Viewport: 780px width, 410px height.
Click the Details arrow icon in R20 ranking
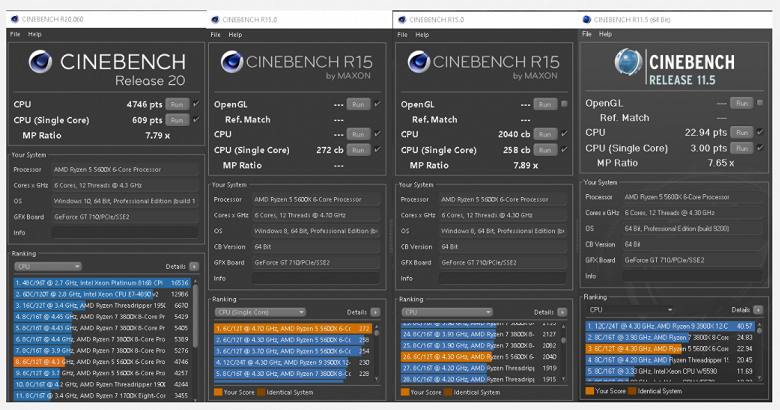(193, 267)
